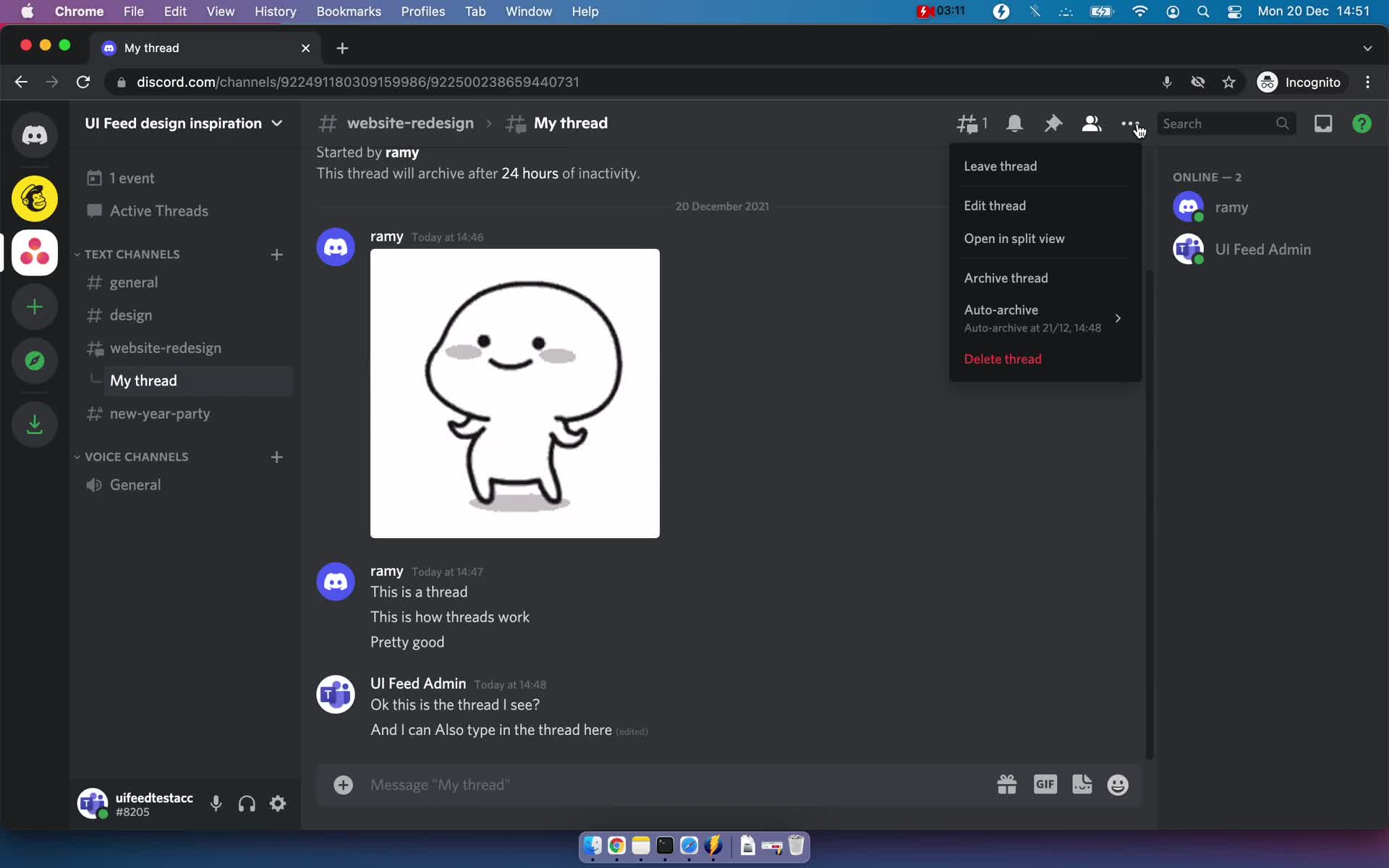Click the Download Apps icon
The height and width of the screenshot is (868, 1389).
tap(35, 424)
